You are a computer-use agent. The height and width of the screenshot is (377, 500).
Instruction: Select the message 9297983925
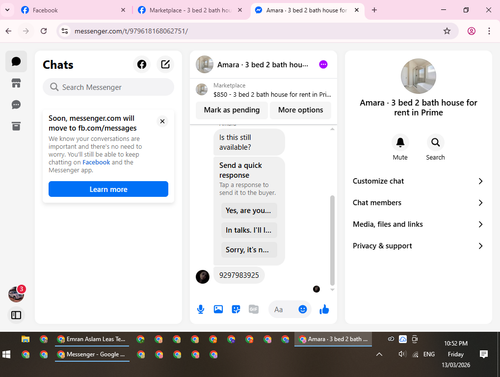point(239,275)
